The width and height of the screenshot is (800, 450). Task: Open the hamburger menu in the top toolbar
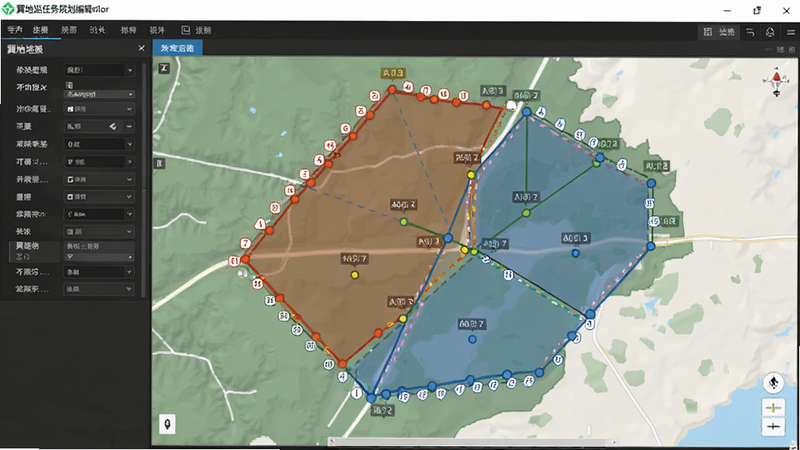pyautogui.click(x=790, y=32)
